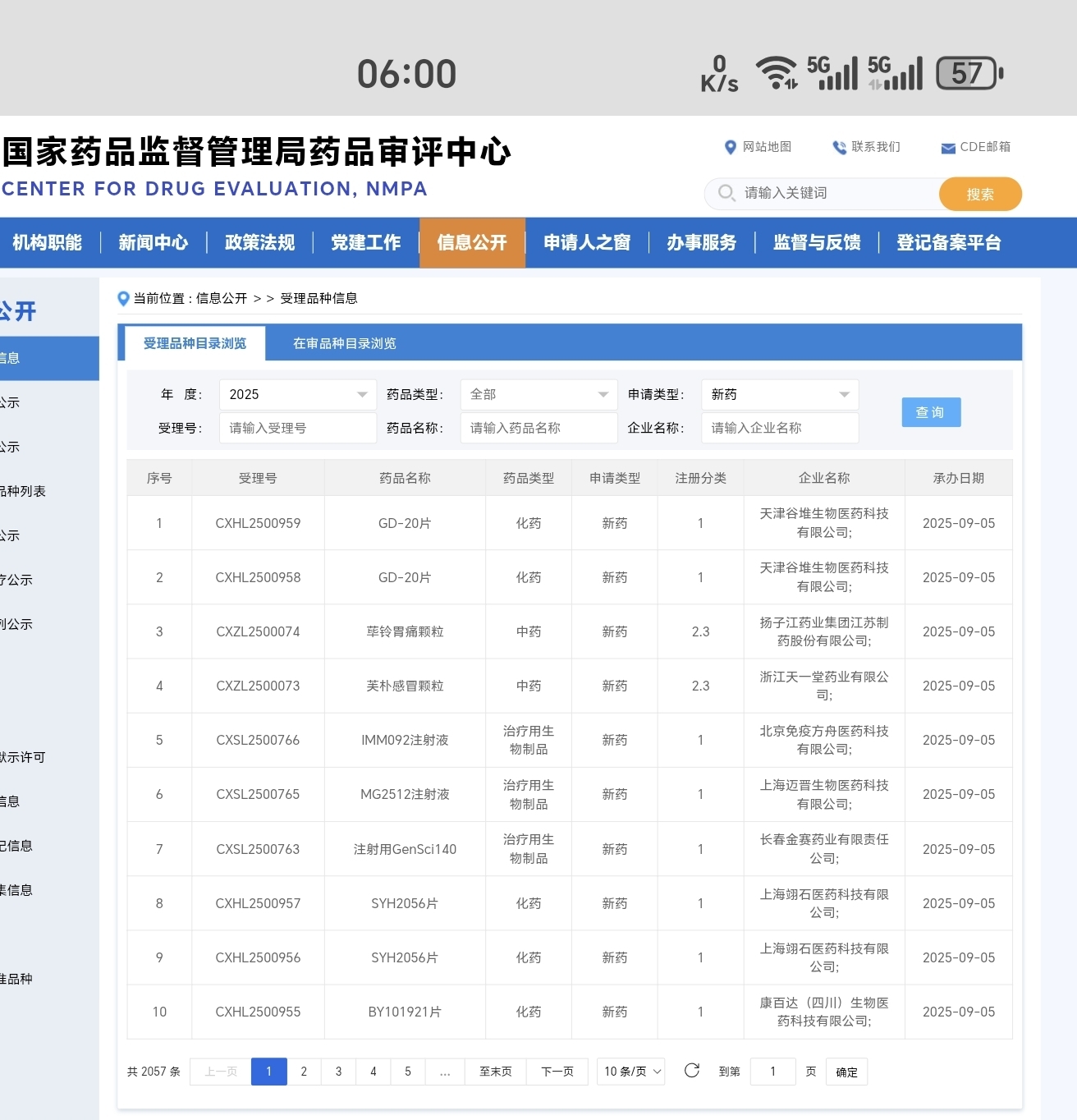Open the 年度 2025 dropdown

pos(297,395)
